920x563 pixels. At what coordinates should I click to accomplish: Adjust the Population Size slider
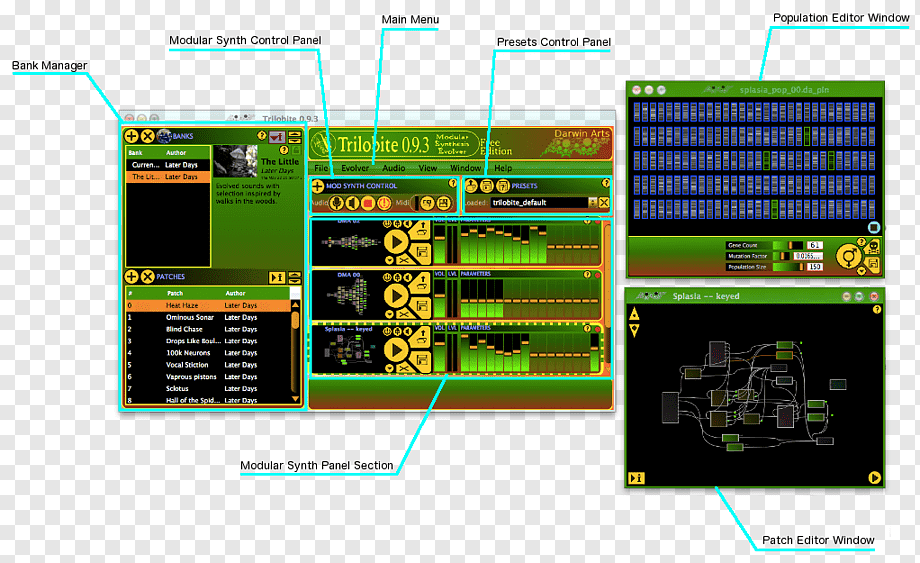tap(788, 267)
